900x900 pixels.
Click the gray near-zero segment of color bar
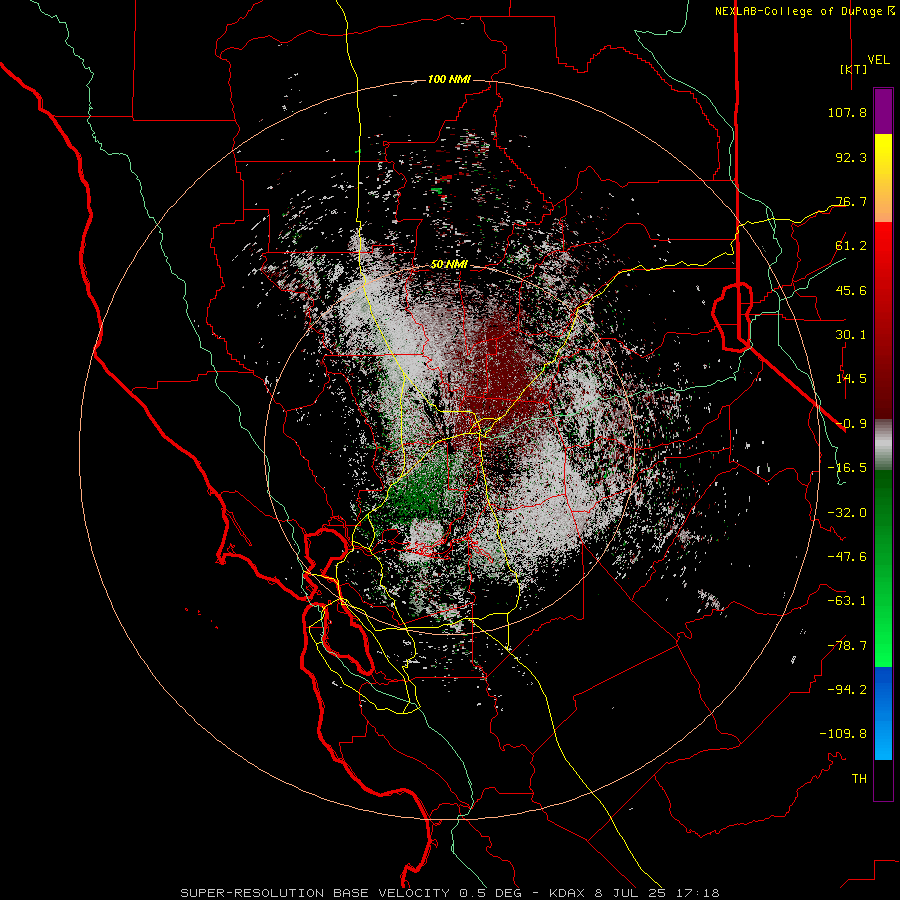[883, 445]
